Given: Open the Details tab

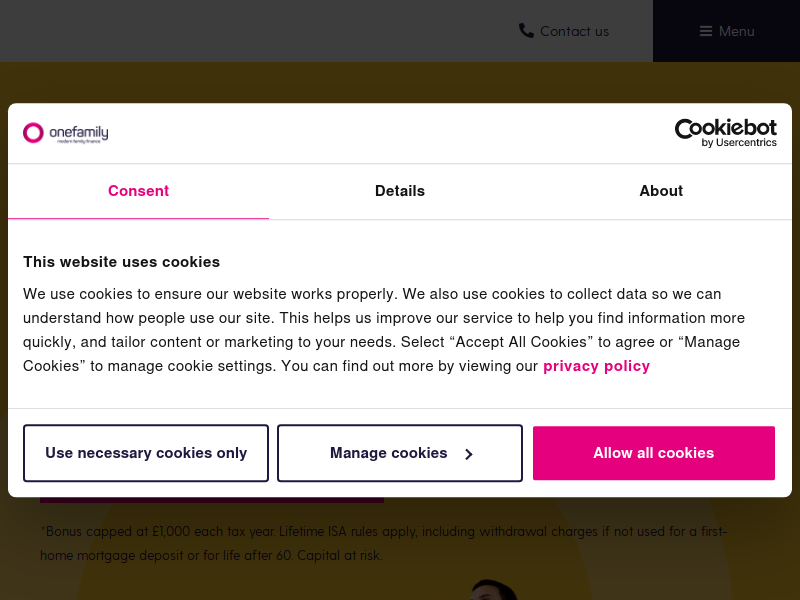Looking at the screenshot, I should (399, 191).
